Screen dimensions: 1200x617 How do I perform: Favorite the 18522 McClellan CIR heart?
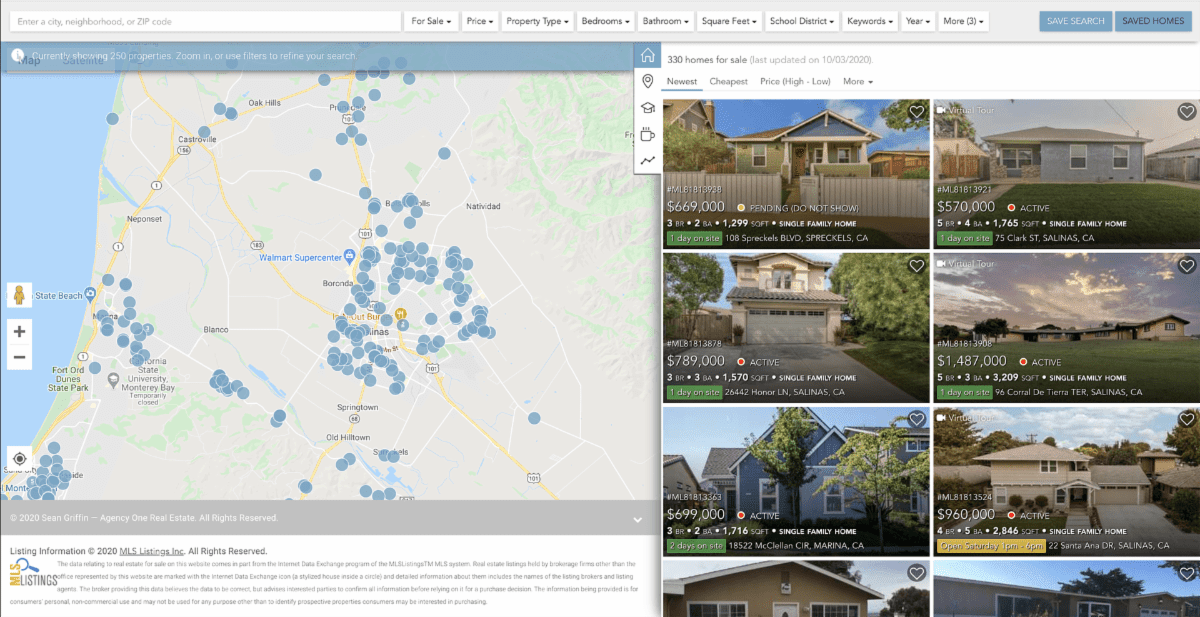click(916, 419)
